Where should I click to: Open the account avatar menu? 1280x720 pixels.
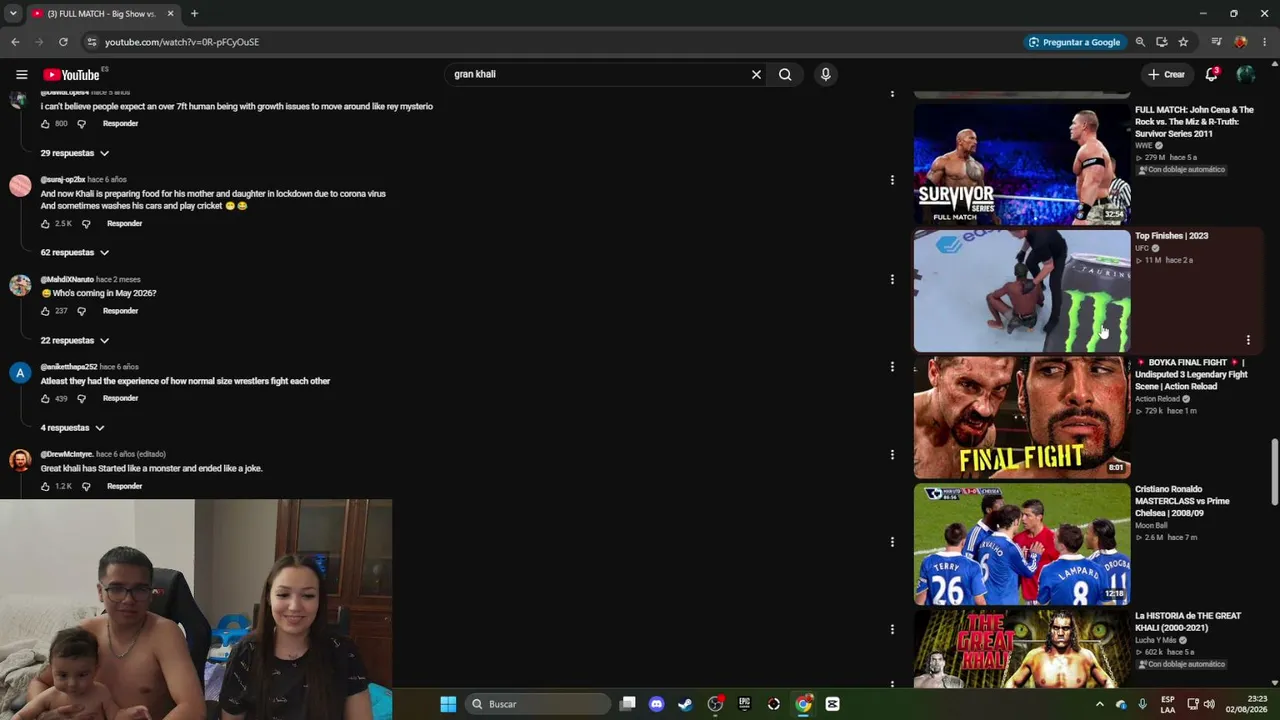(1245, 74)
